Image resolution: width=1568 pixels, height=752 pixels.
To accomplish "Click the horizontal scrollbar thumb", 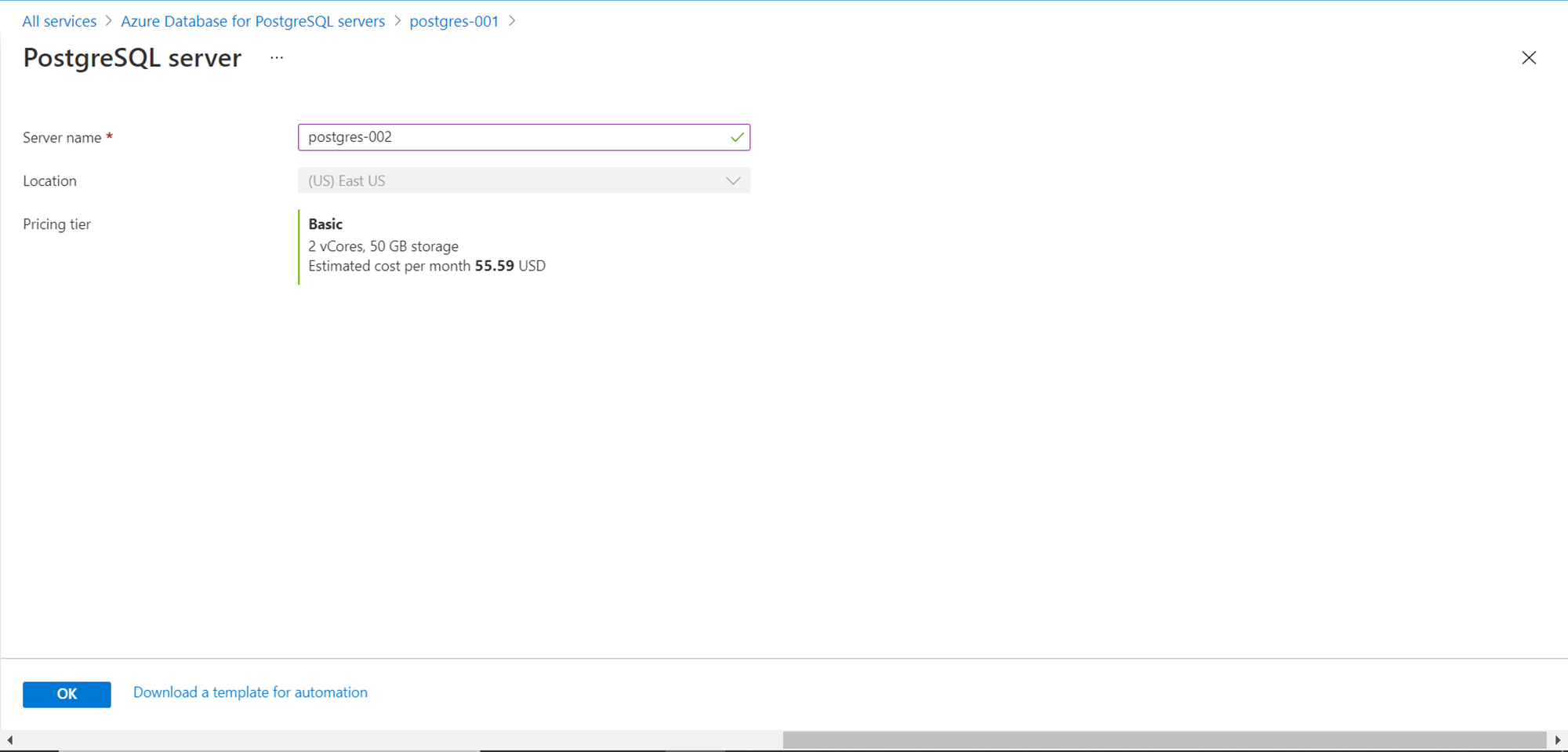I will 1164,740.
